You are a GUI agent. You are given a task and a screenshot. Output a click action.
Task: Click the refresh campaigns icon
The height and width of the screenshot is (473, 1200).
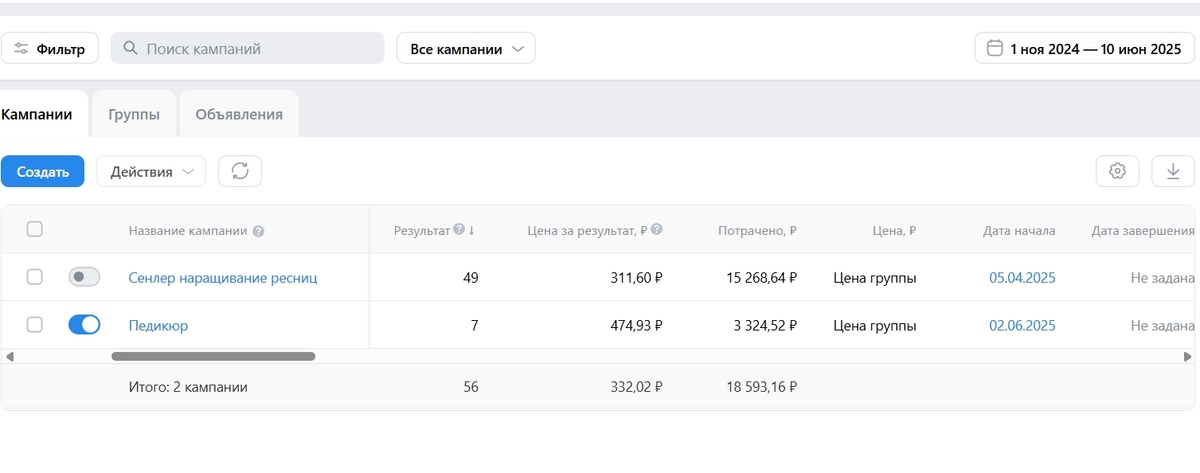coord(240,171)
